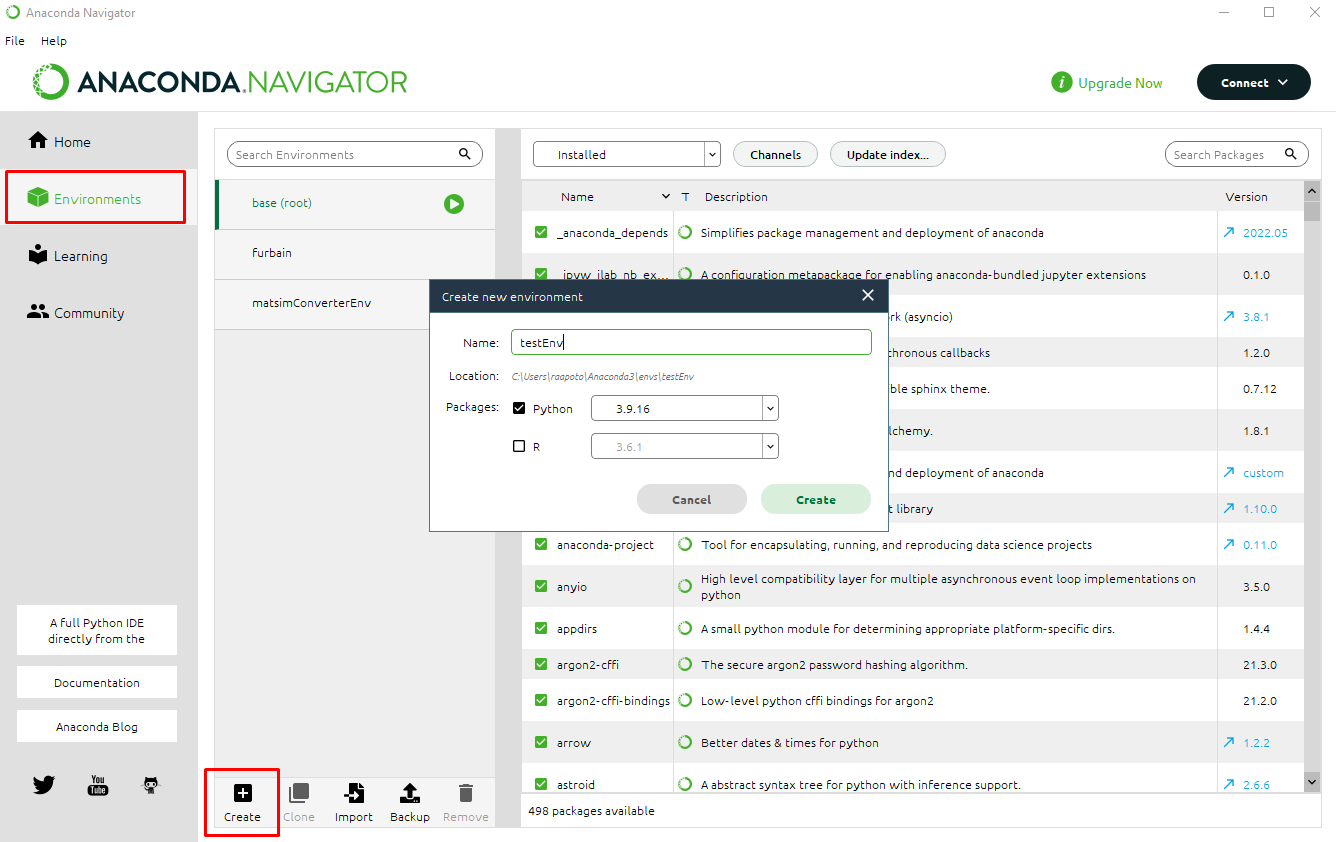Click the Create environment plus icon
1336x842 pixels.
click(242, 793)
